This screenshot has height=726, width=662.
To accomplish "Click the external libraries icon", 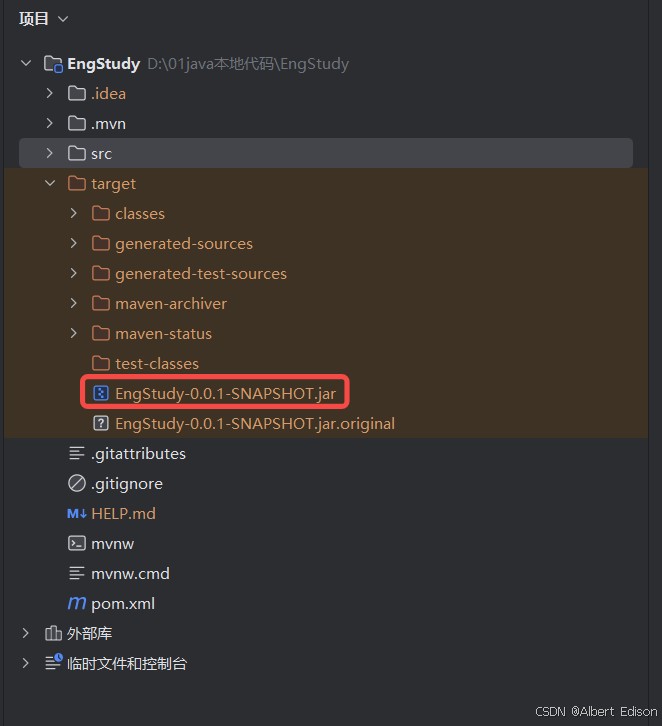I will tap(53, 633).
